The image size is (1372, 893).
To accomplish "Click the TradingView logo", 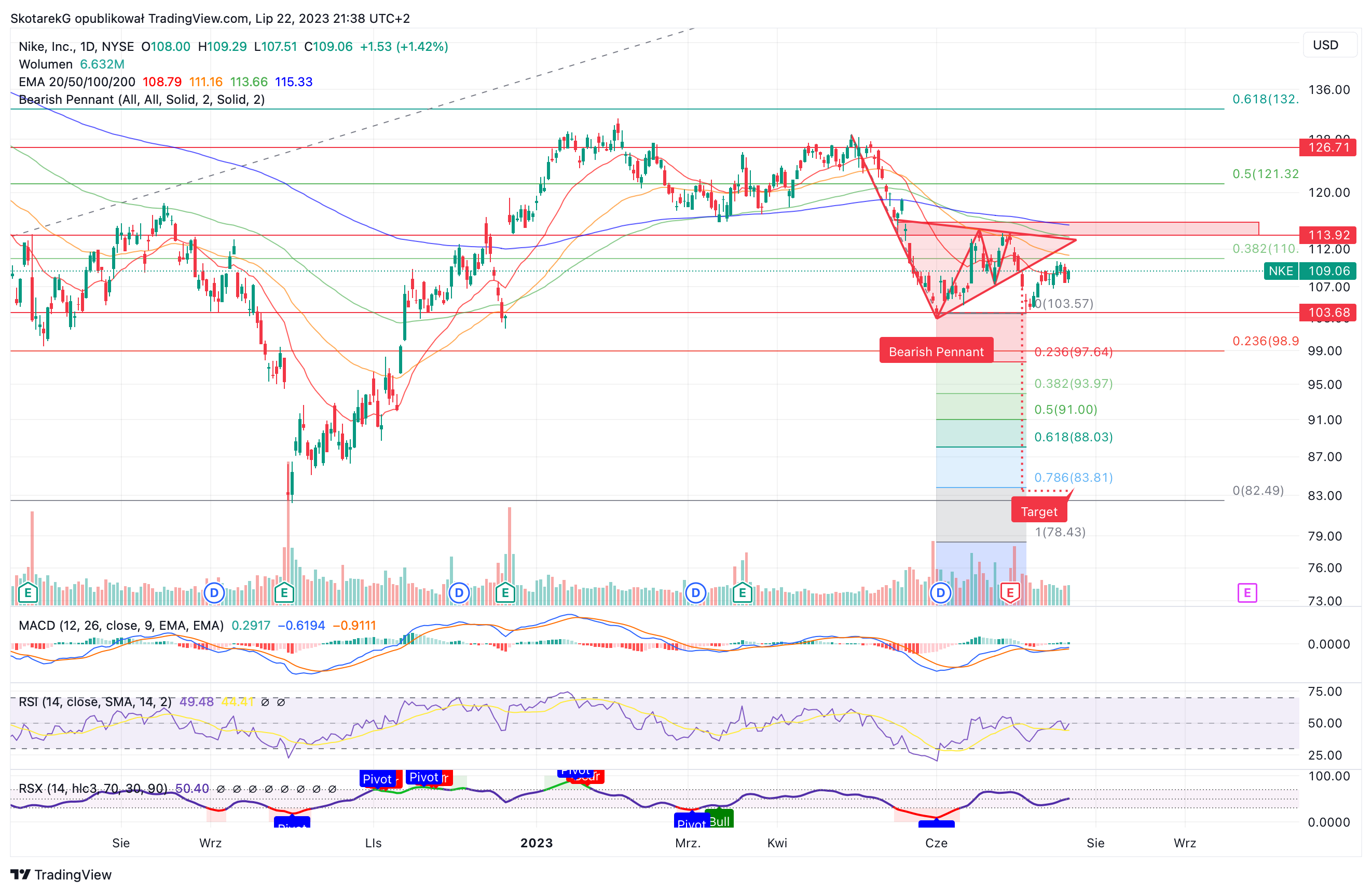I will (x=61, y=874).
